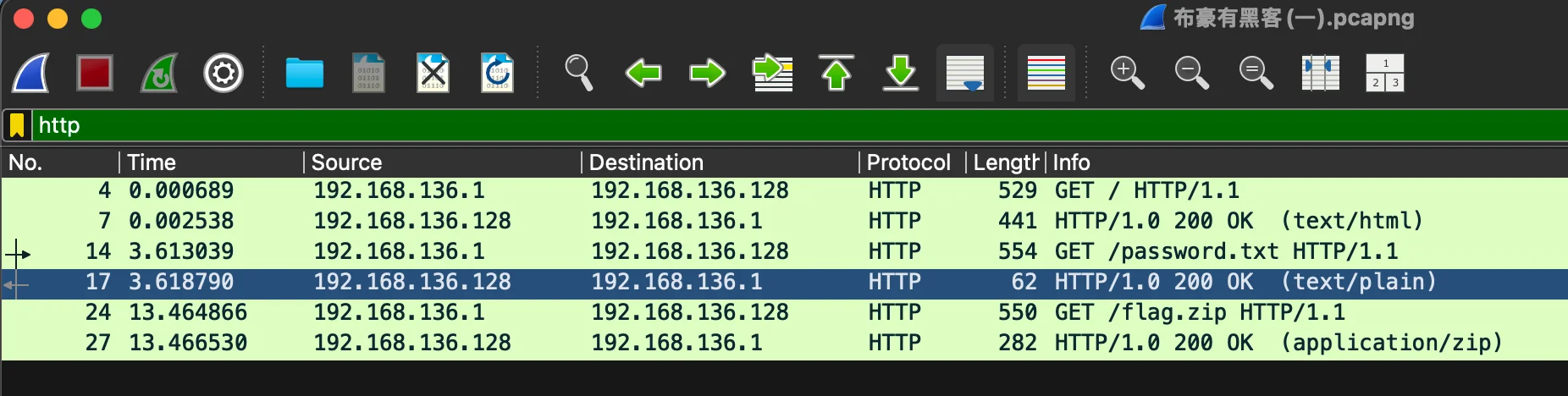Open a capture file folder icon
1568x396 pixels.
[305, 73]
